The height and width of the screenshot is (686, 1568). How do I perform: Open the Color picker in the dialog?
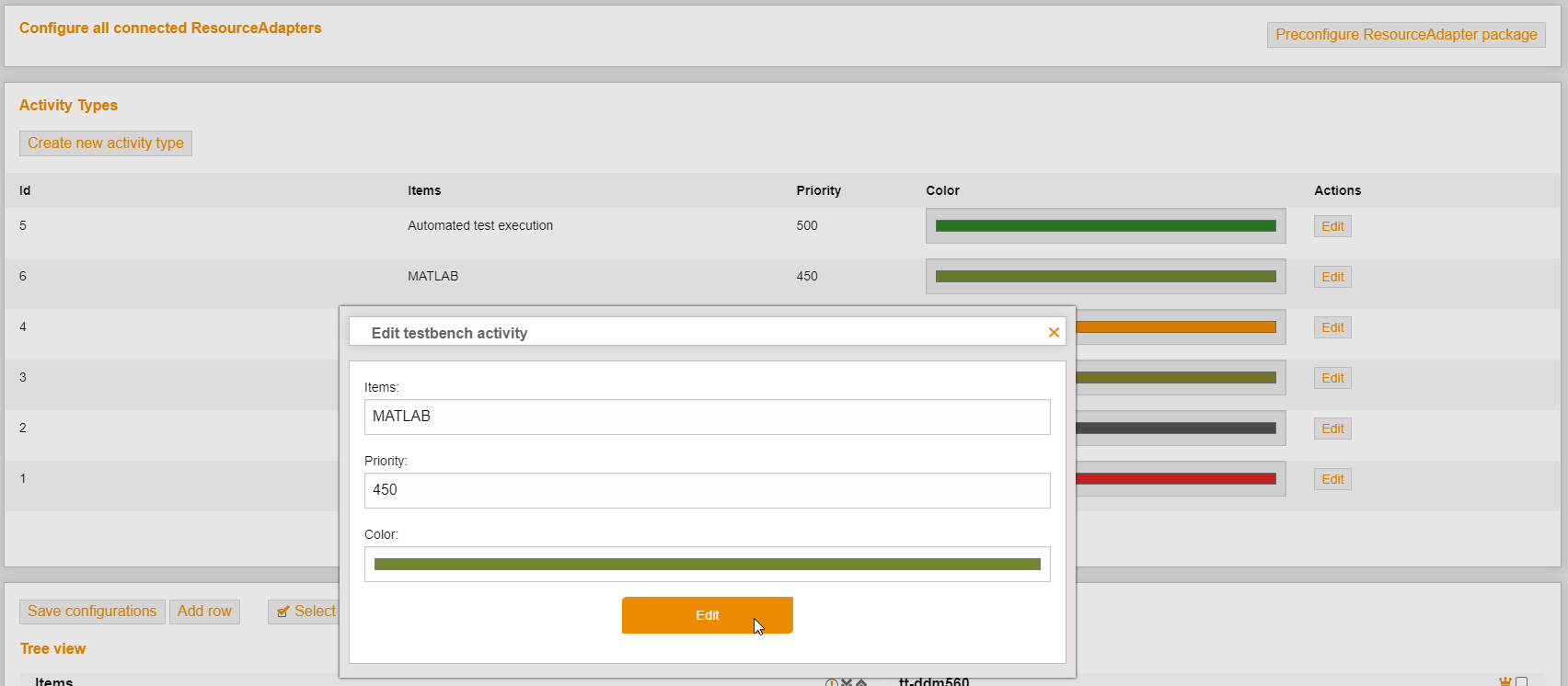[707, 565]
